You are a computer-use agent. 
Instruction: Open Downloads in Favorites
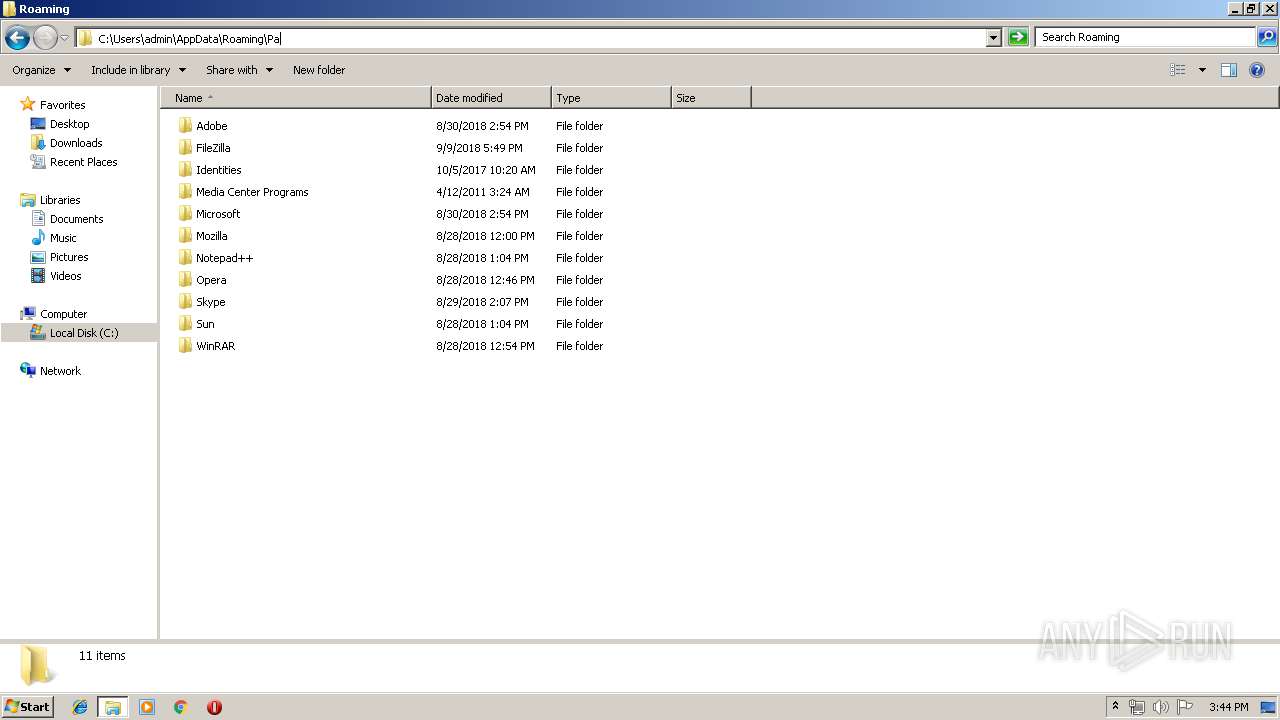[x=76, y=143]
